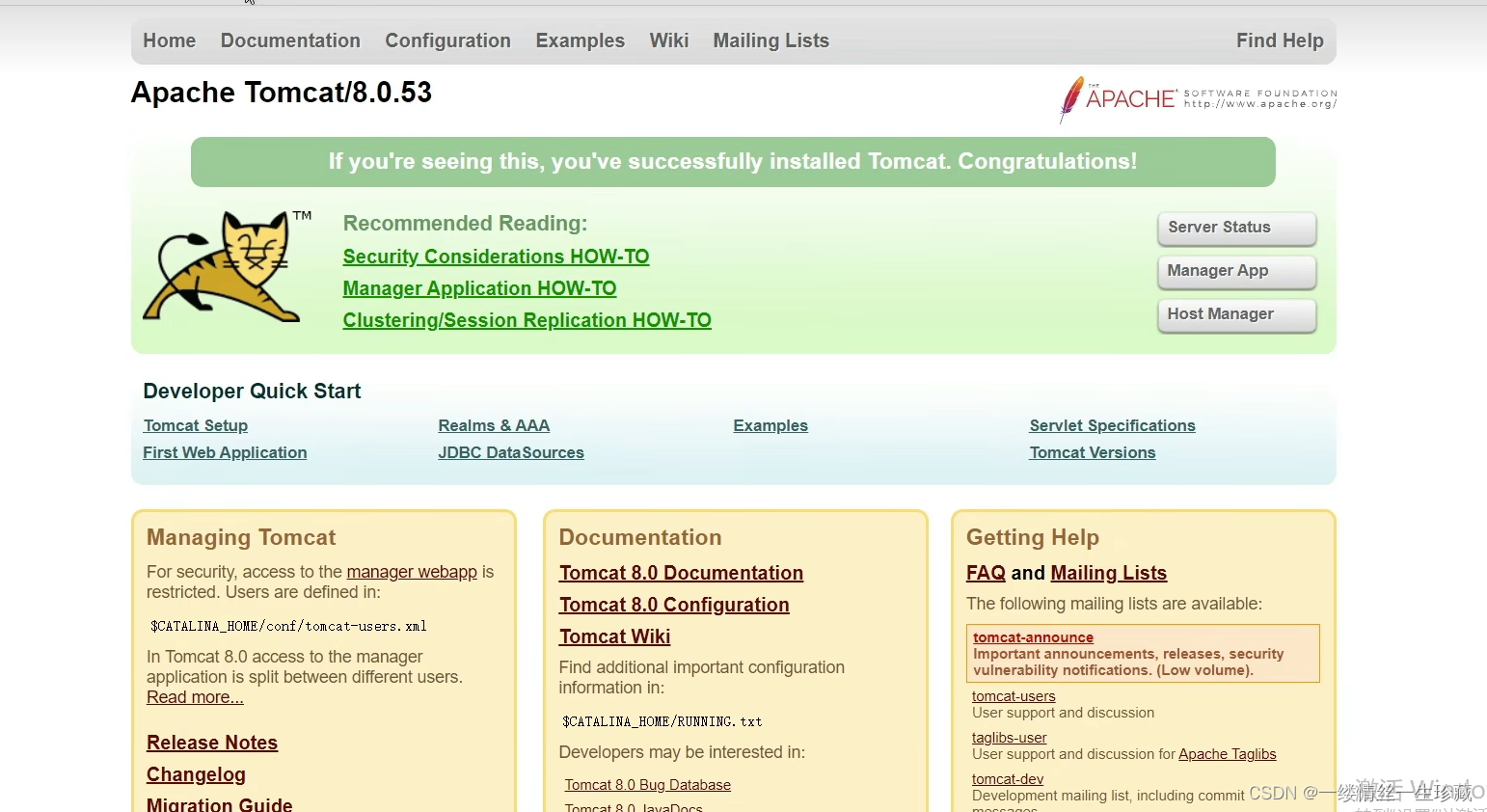Click the green Congratulations banner

733,162
